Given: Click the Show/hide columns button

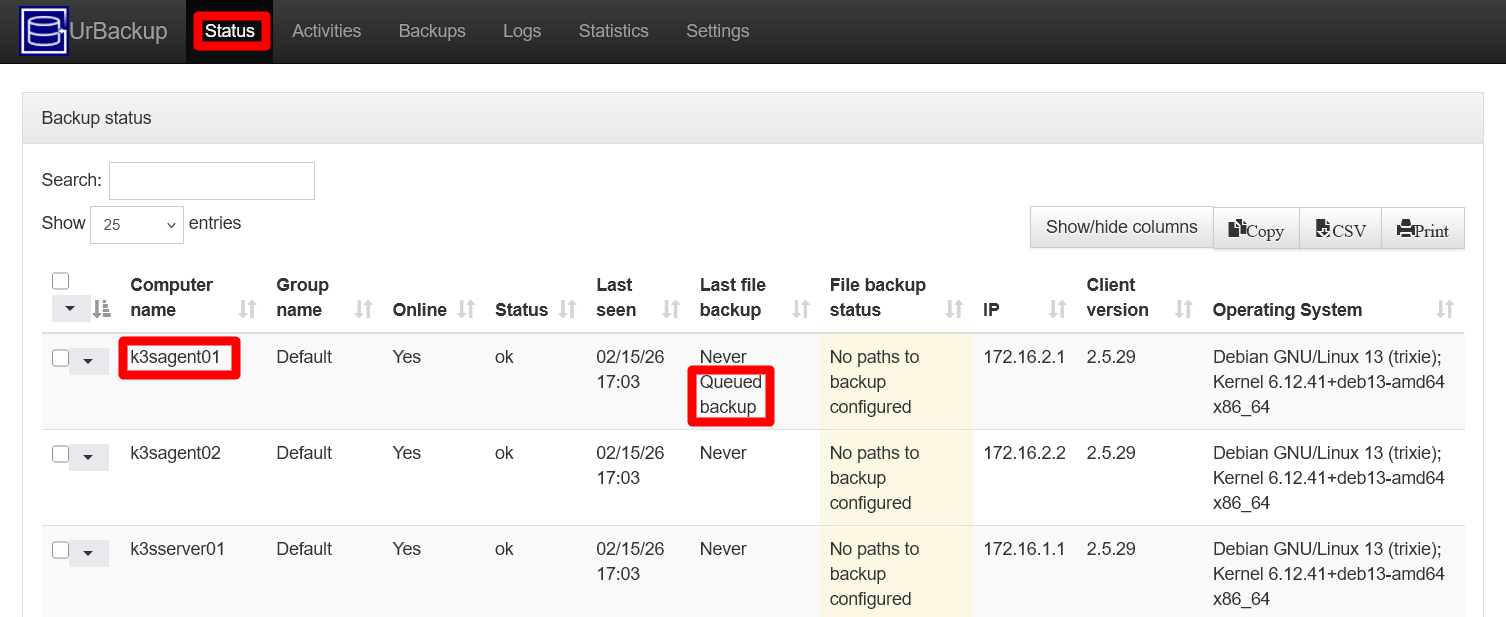Looking at the screenshot, I should tap(1120, 227).
